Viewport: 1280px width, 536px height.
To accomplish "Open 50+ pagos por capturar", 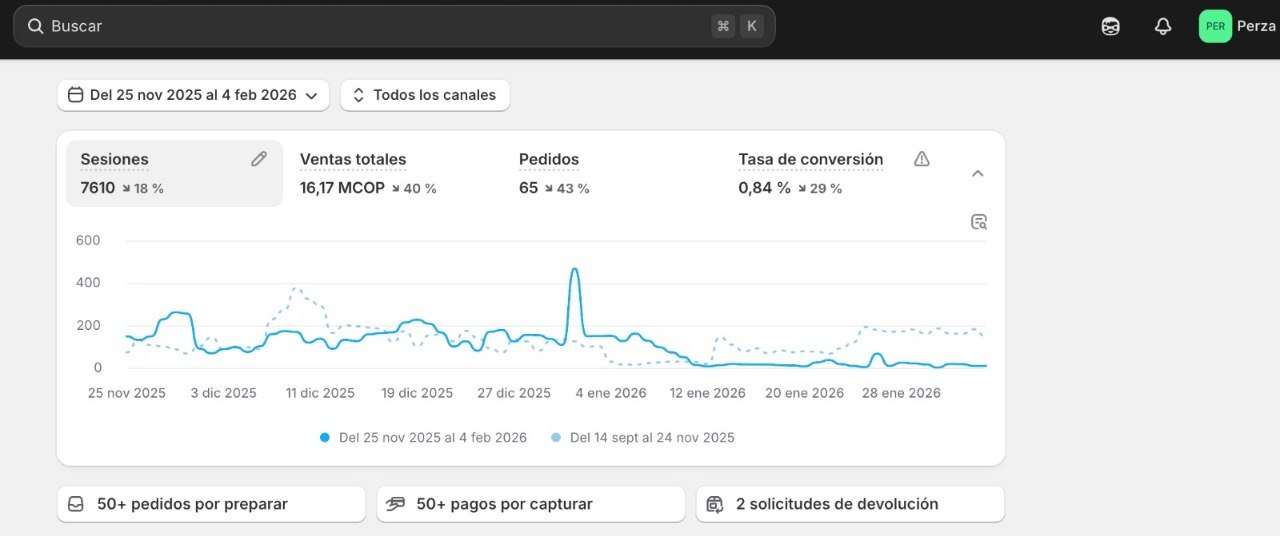I will click(530, 504).
